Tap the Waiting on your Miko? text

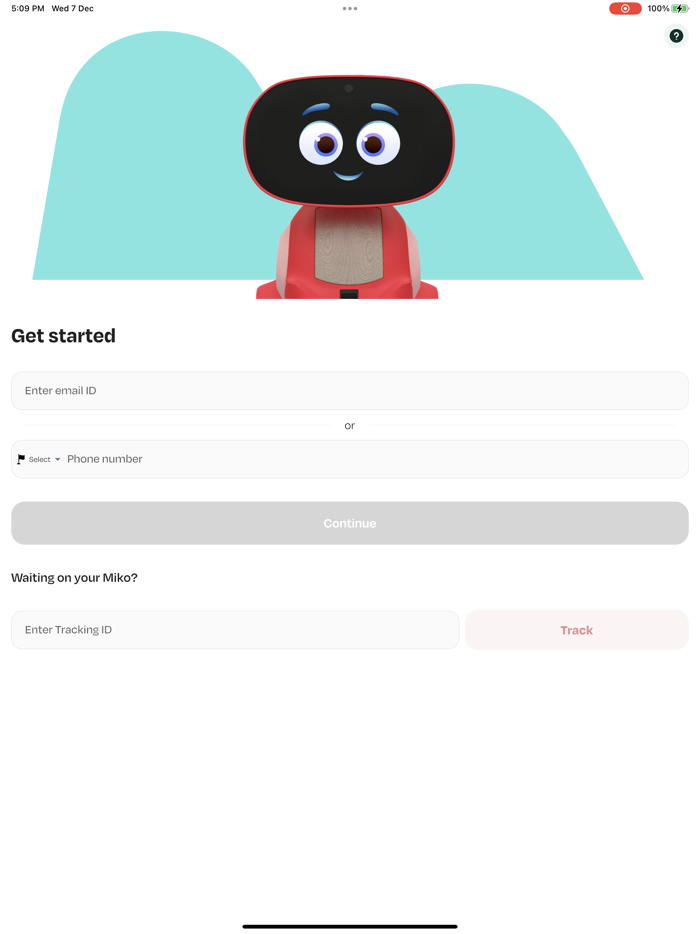coord(74,578)
